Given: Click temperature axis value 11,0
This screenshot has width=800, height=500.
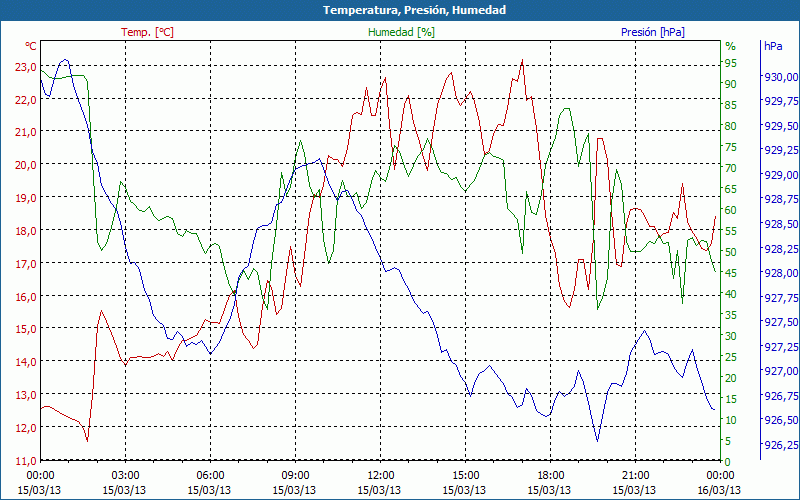Looking at the screenshot, I should pos(26,461).
